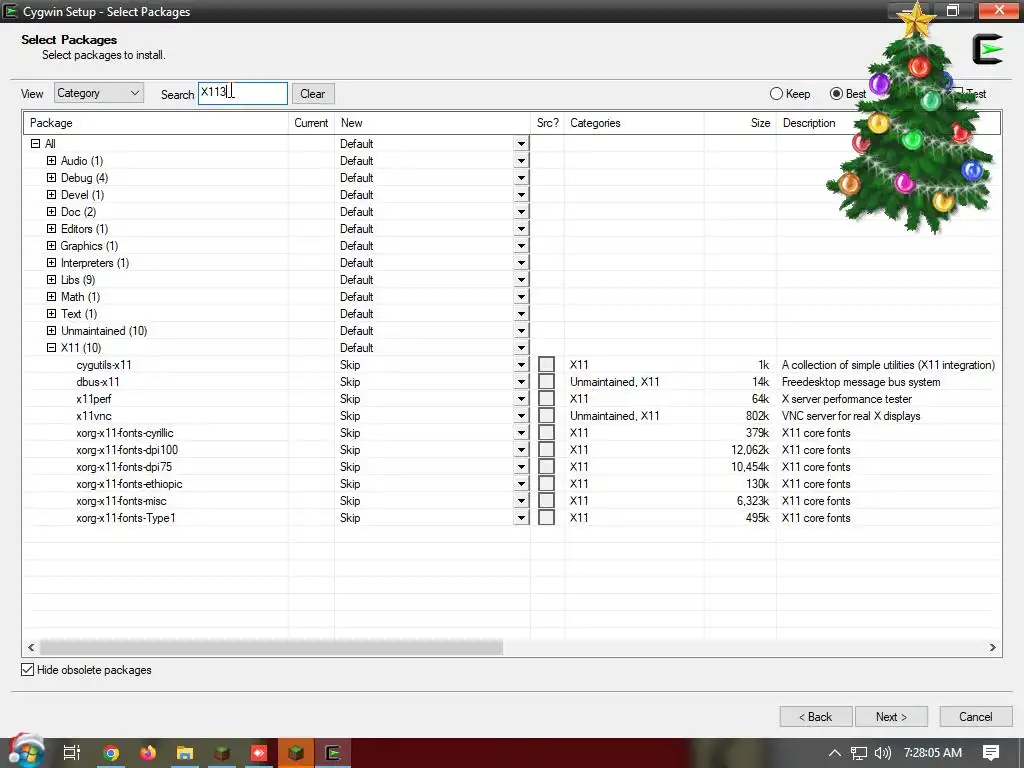Open the New dropdown for cygutils-x11
Viewport: 1024px width, 768px height.
coord(521,365)
